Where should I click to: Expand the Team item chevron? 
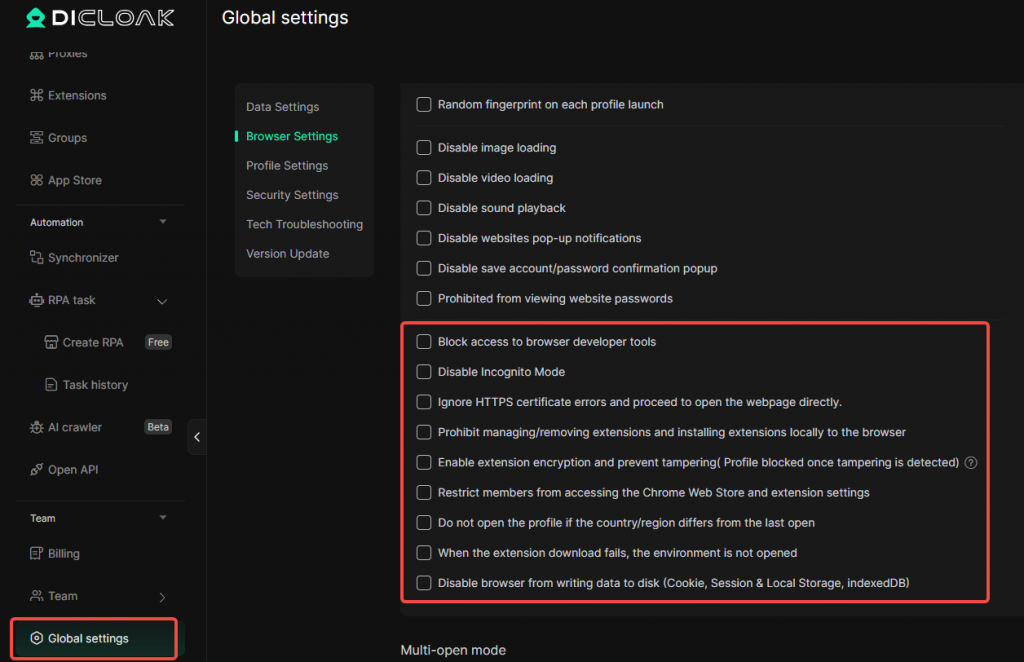pyautogui.click(x=163, y=597)
